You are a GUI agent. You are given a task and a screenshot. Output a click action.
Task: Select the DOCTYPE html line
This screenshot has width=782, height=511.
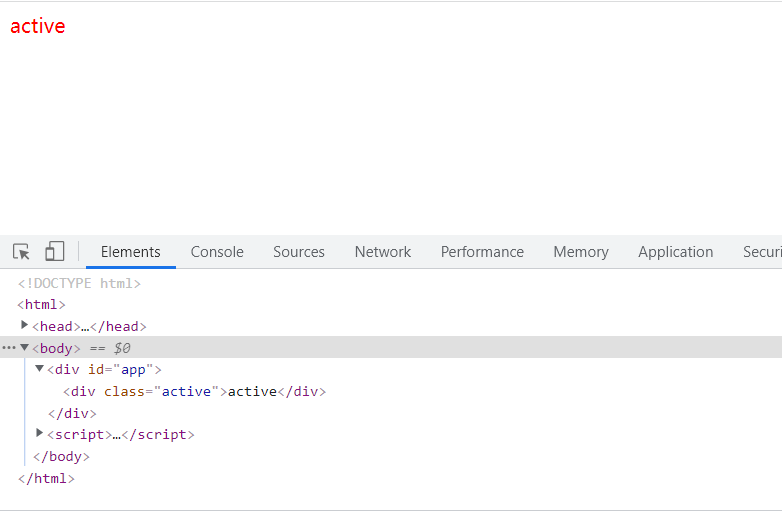click(x=79, y=283)
